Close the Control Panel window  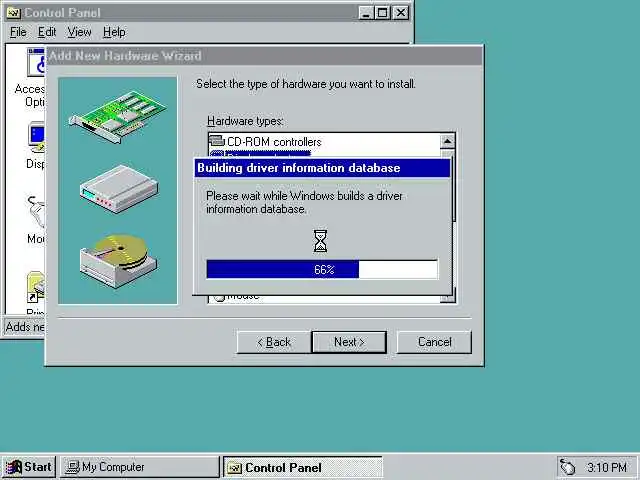[401, 13]
